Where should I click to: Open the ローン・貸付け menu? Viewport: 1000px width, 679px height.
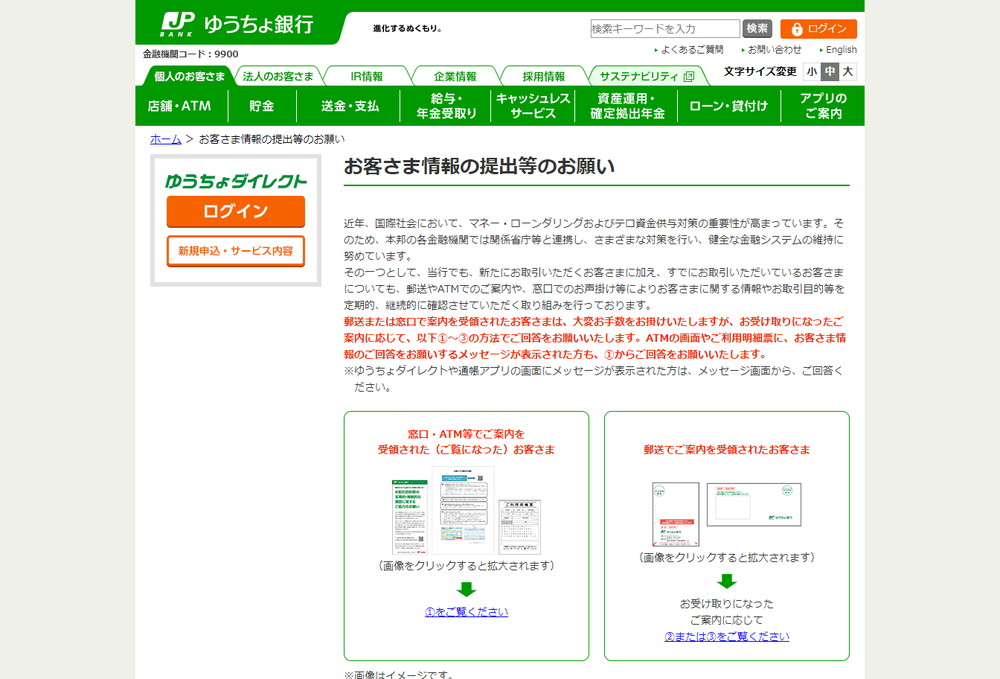pyautogui.click(x=729, y=106)
